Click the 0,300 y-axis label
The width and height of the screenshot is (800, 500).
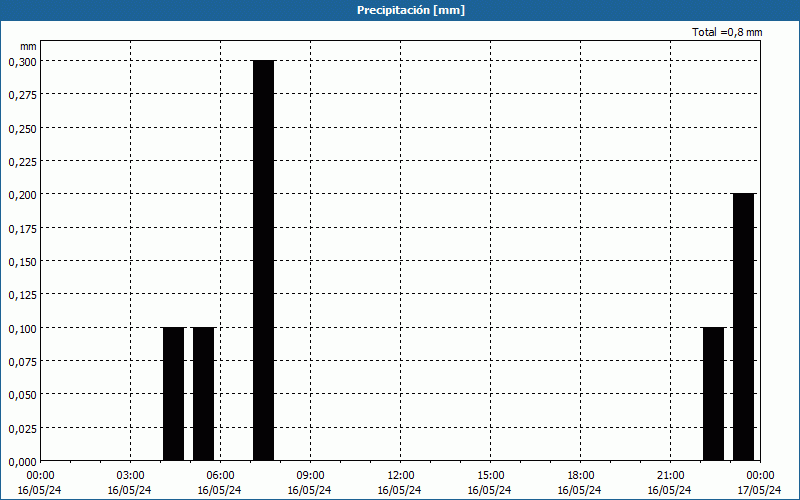pyautogui.click(x=22, y=62)
